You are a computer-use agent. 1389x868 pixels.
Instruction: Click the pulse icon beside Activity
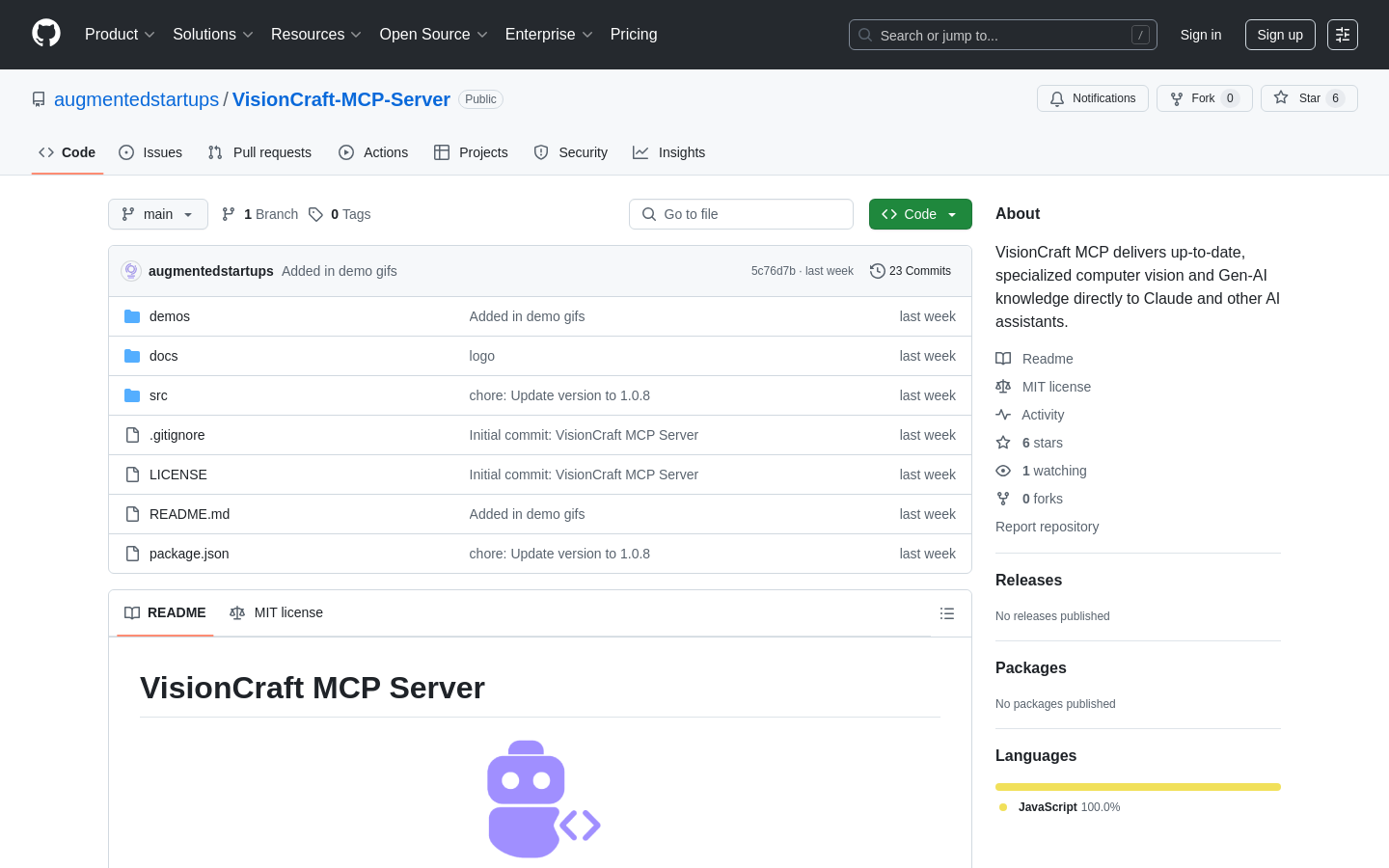click(1003, 415)
